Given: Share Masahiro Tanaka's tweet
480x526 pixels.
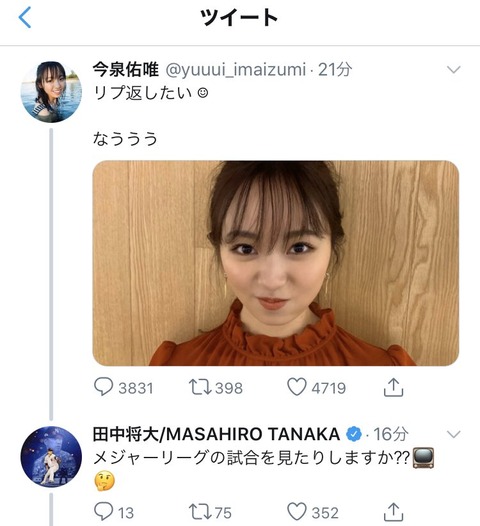Looking at the screenshot, I should [393, 512].
